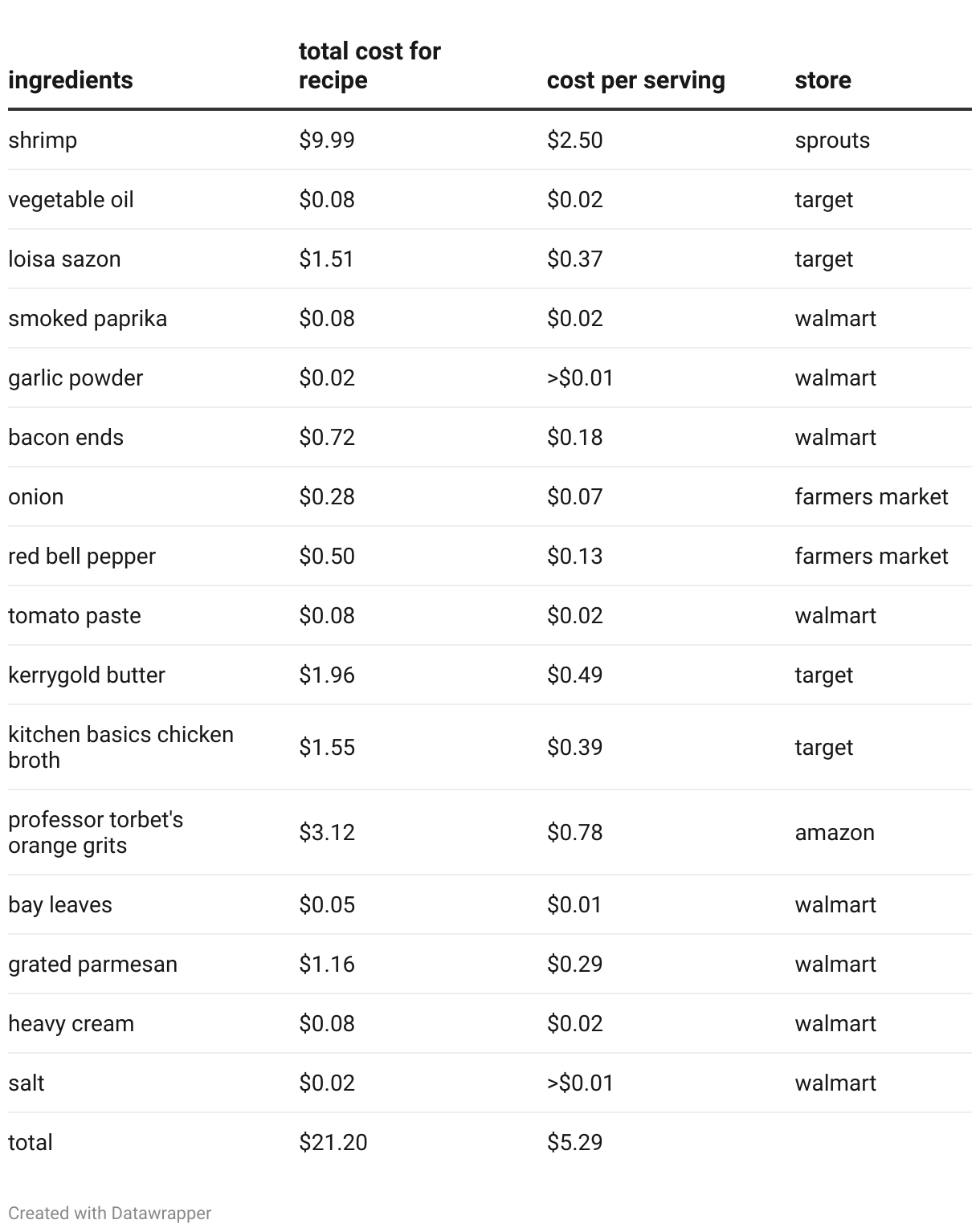Click the $9.99 shrimp total cost
The width and height of the screenshot is (980, 1232).
[x=327, y=141]
